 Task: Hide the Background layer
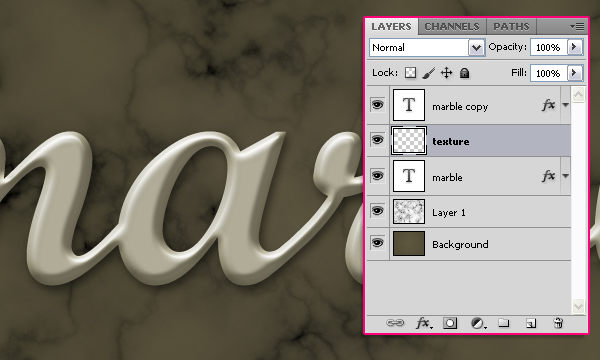click(378, 243)
